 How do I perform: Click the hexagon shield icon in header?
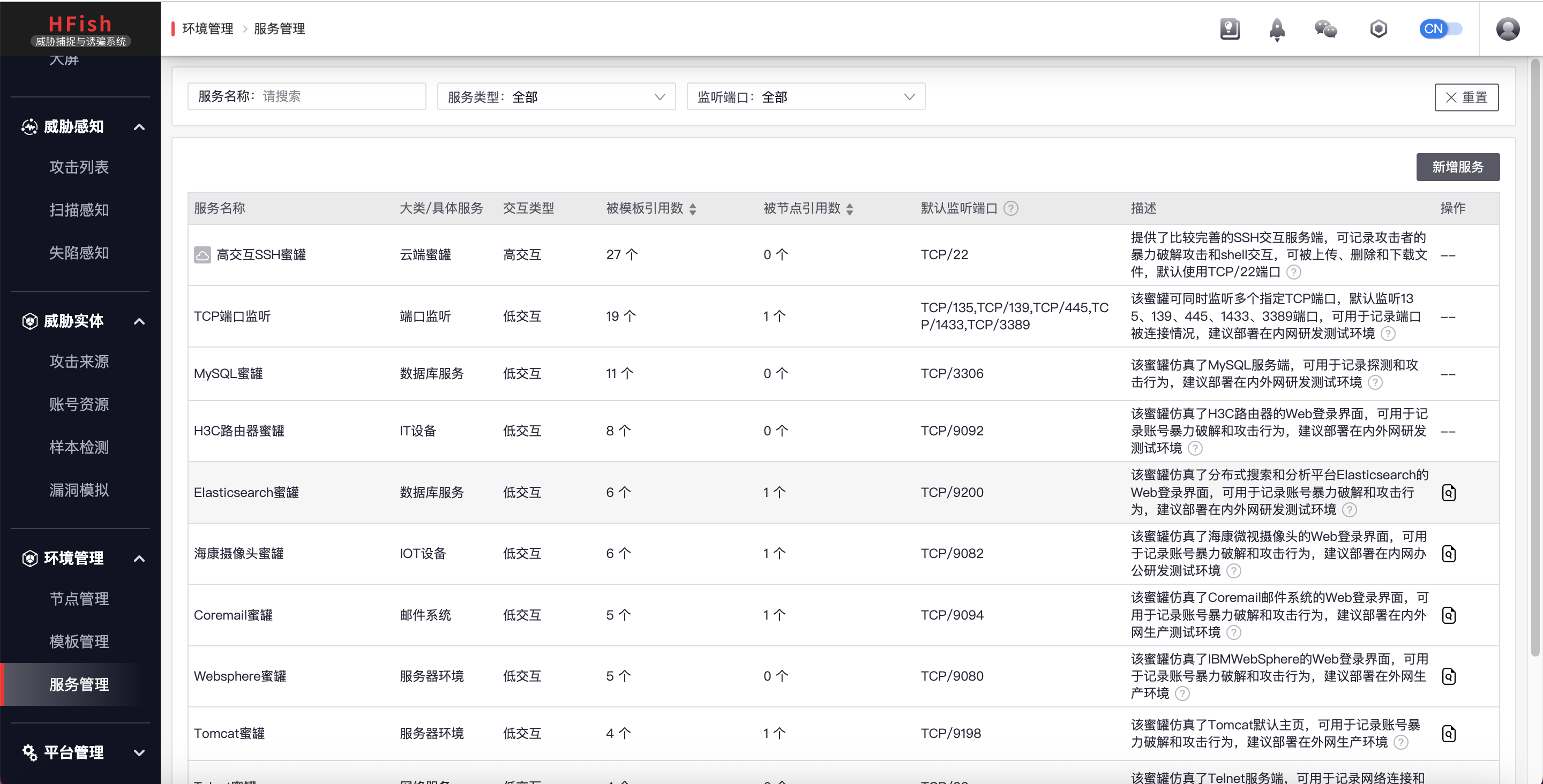[x=1379, y=29]
